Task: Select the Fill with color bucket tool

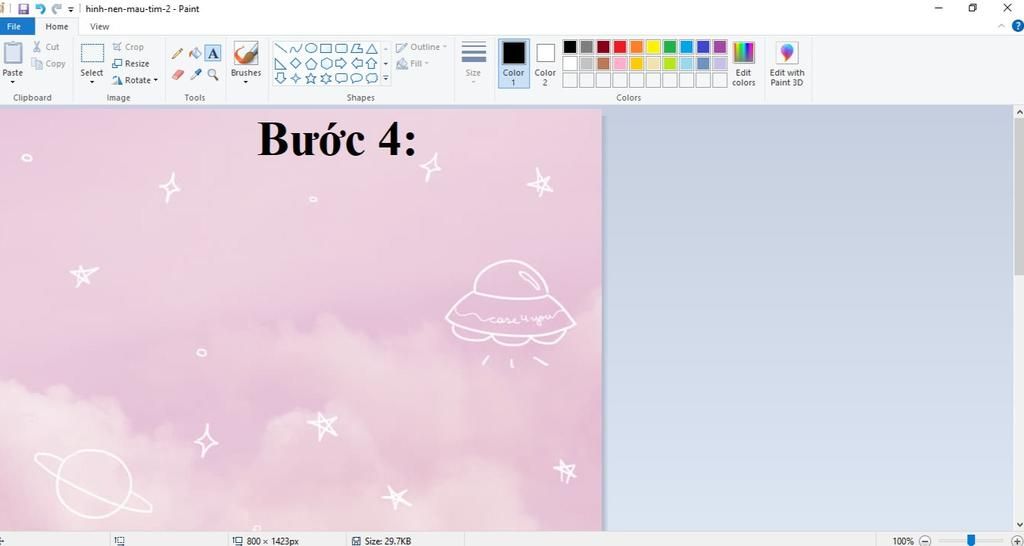Action: point(195,53)
